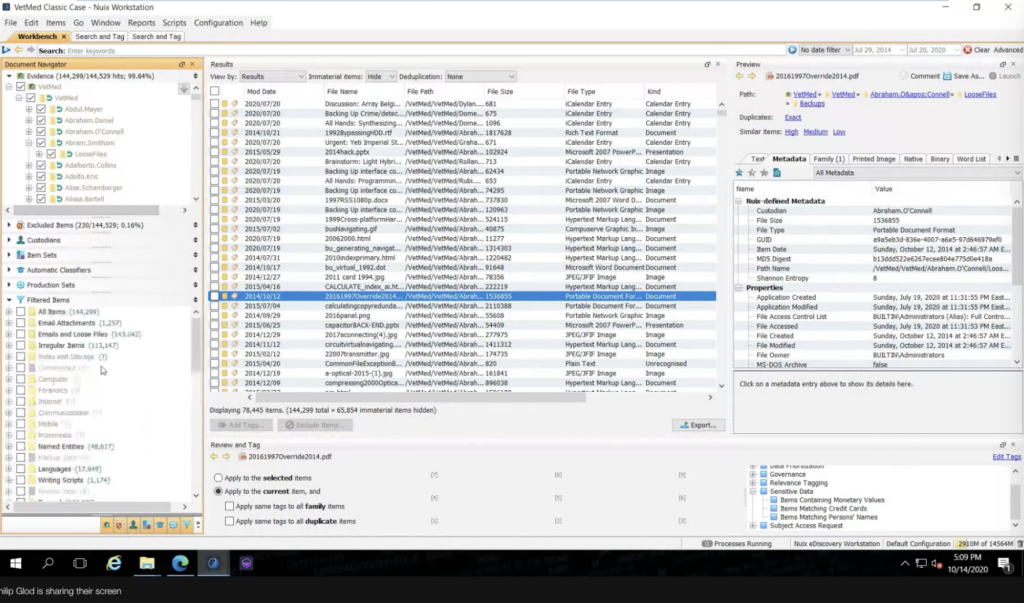Open Internet Explorer from the taskbar
Viewport: 1024px width, 603px height.
[114, 563]
